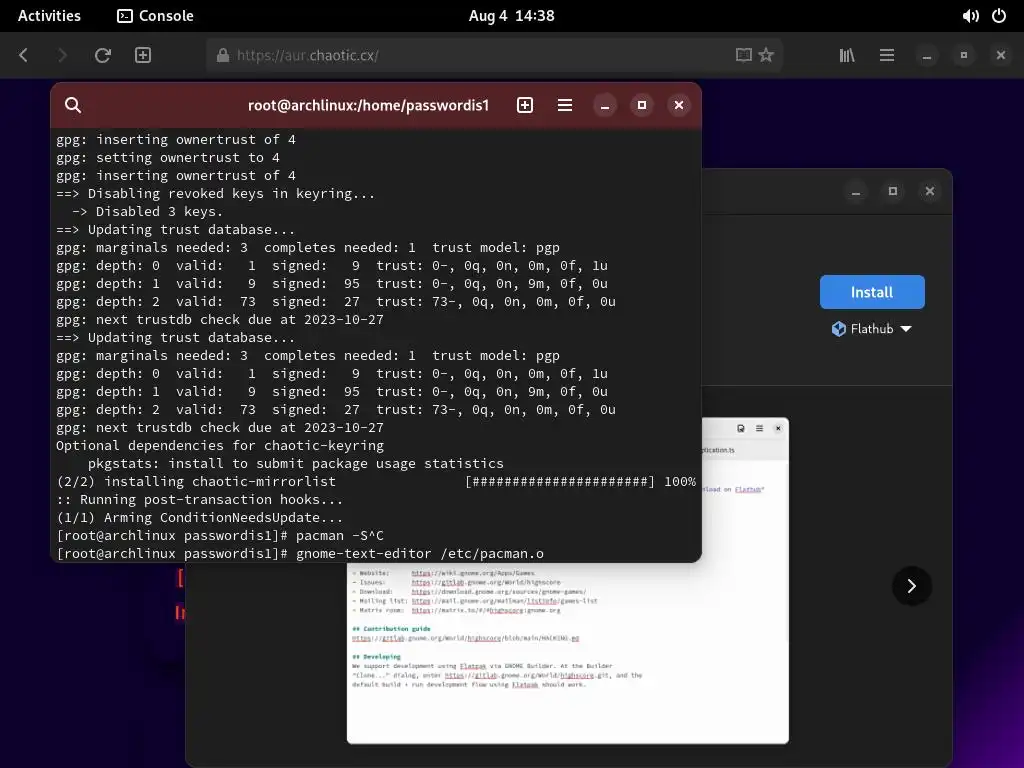Minimize the Software window
The image size is (1024, 768).
(x=856, y=191)
